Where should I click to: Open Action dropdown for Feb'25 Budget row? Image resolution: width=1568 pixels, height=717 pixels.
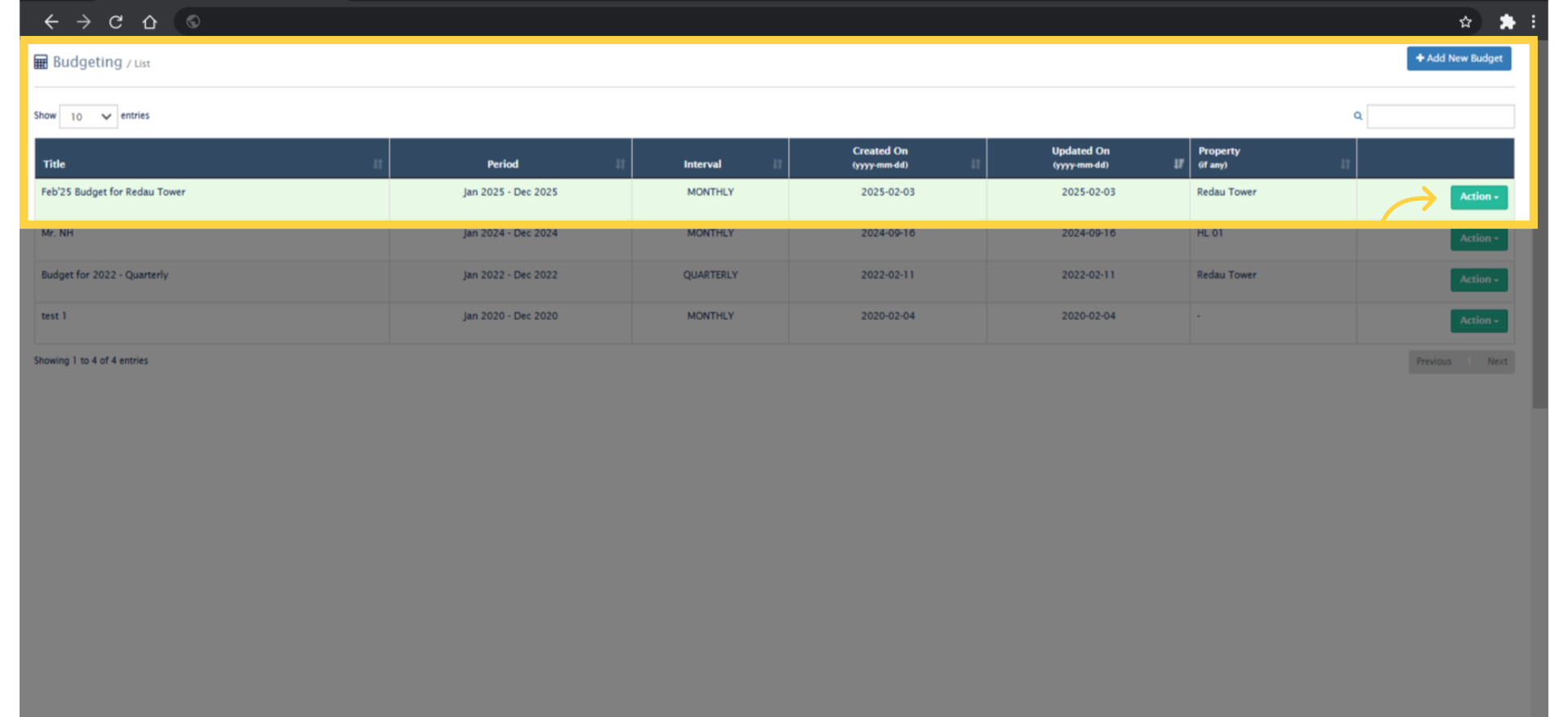pos(1478,197)
